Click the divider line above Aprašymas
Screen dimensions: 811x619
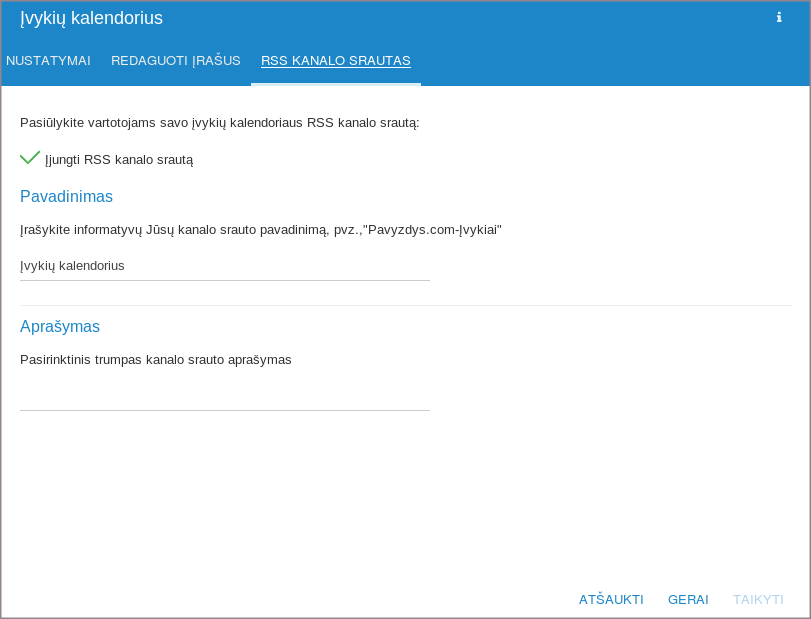(x=405, y=306)
